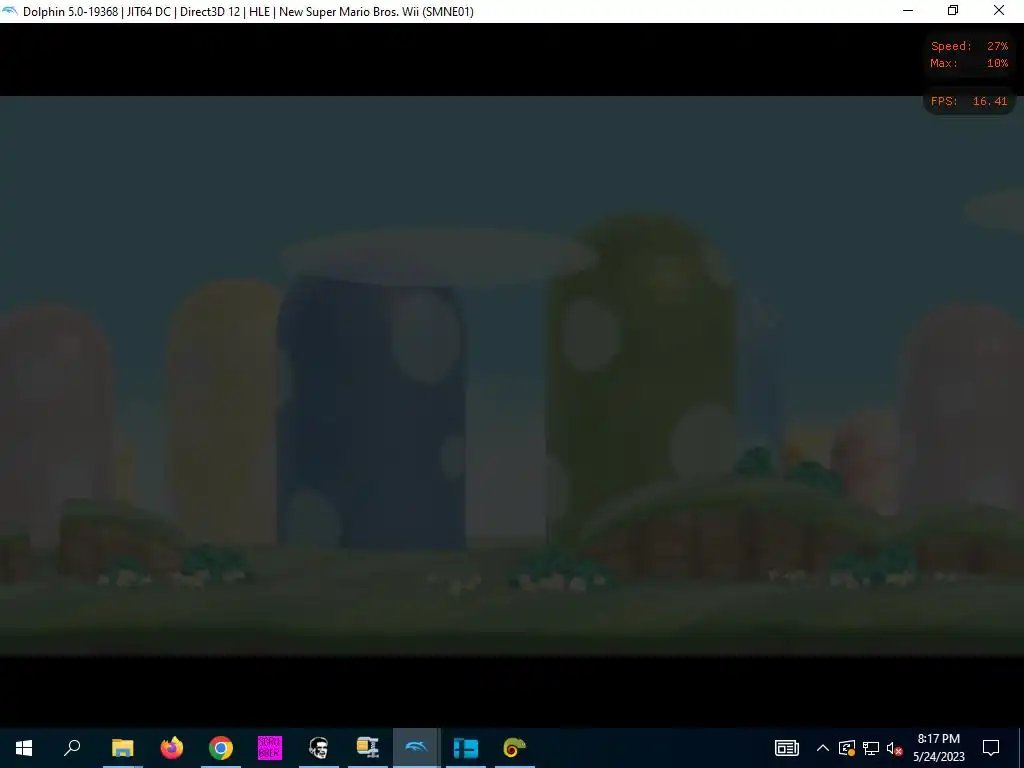
Task: Open the pink SCRUBBER app icon
Action: pos(270,748)
